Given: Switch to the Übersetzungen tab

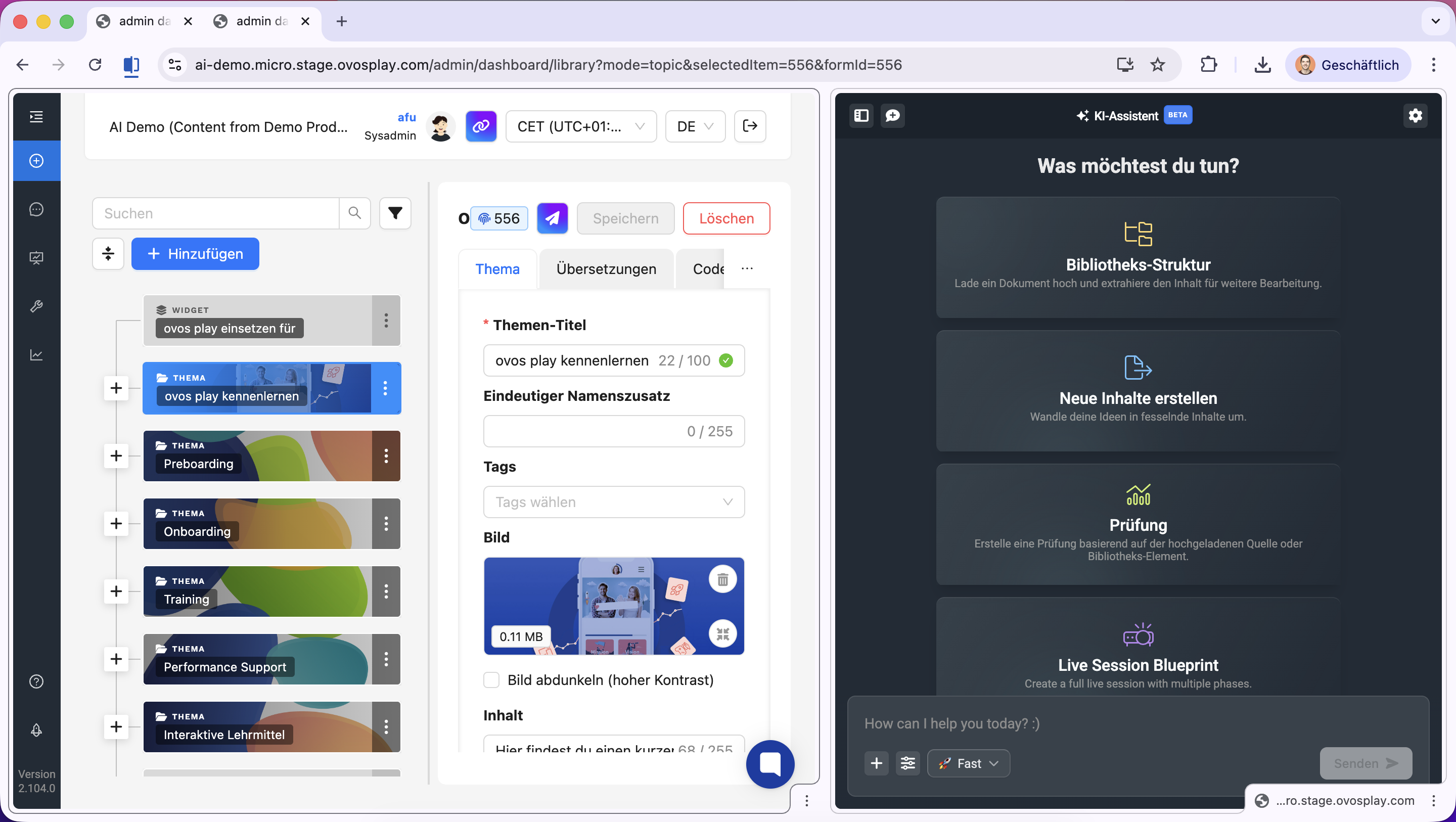Looking at the screenshot, I should pos(606,269).
